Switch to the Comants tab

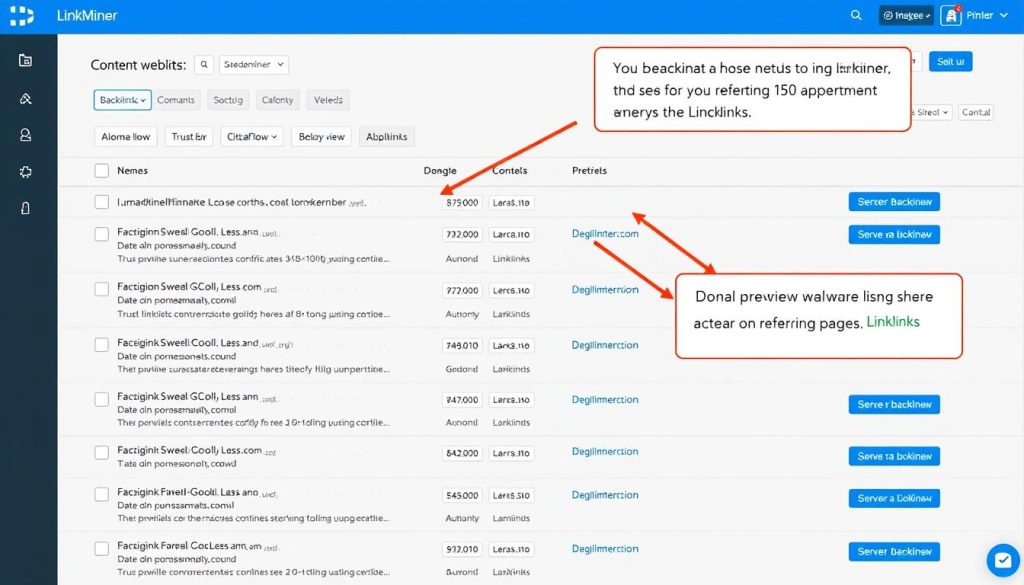tap(176, 99)
